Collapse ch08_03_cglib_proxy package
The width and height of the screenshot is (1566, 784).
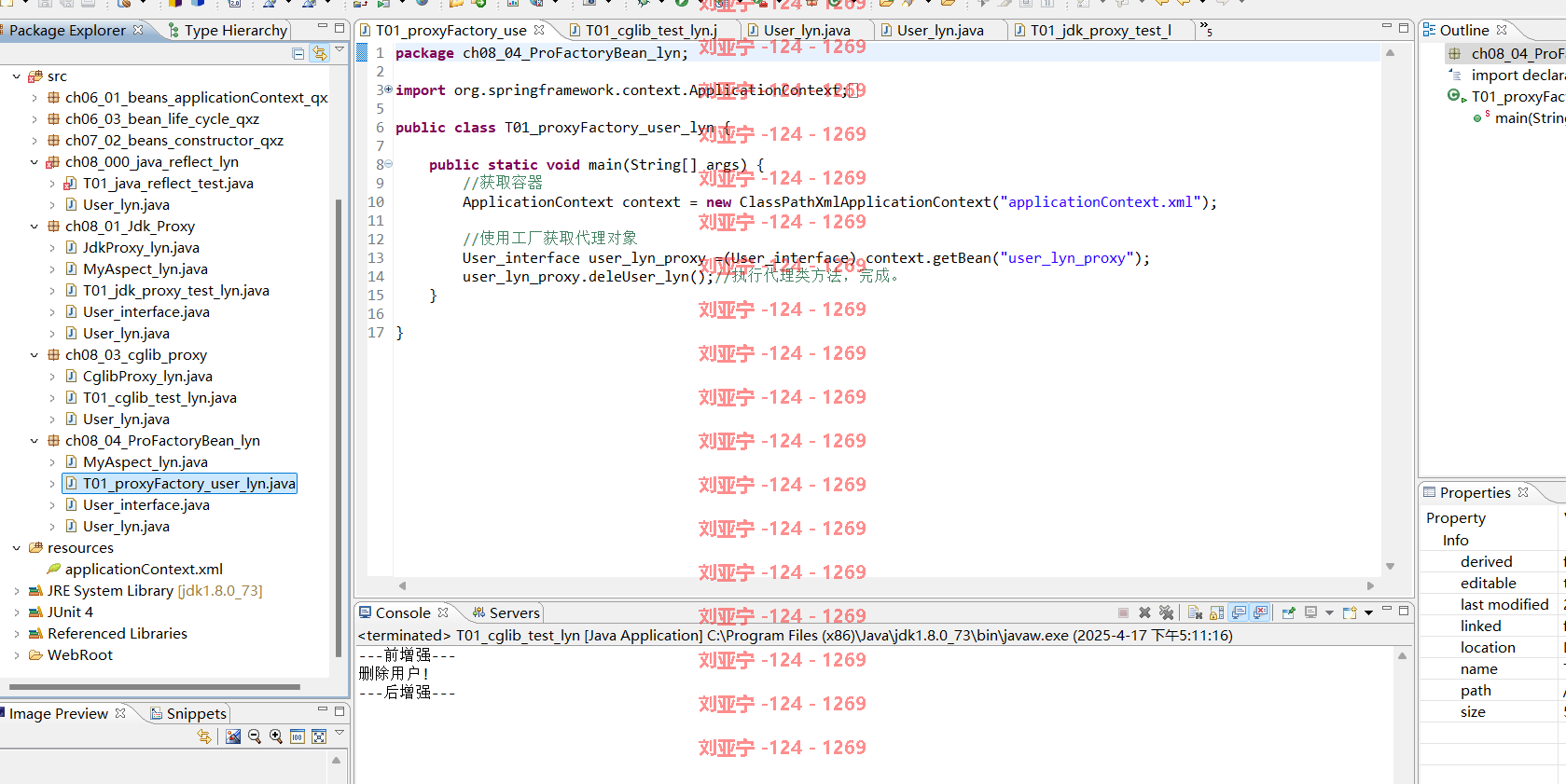(x=35, y=355)
